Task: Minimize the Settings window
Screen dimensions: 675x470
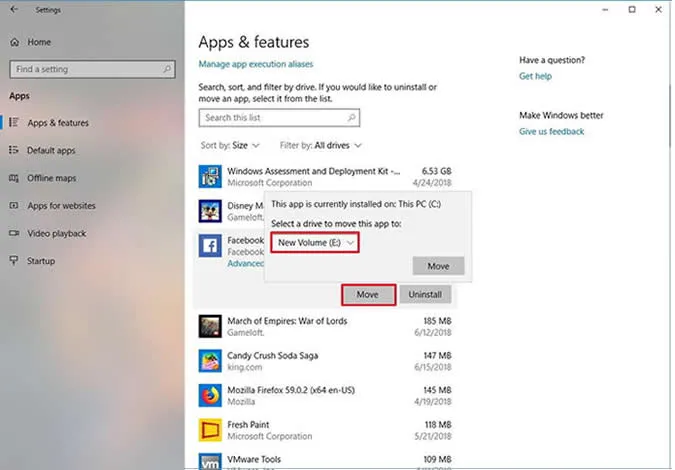Action: [605, 9]
